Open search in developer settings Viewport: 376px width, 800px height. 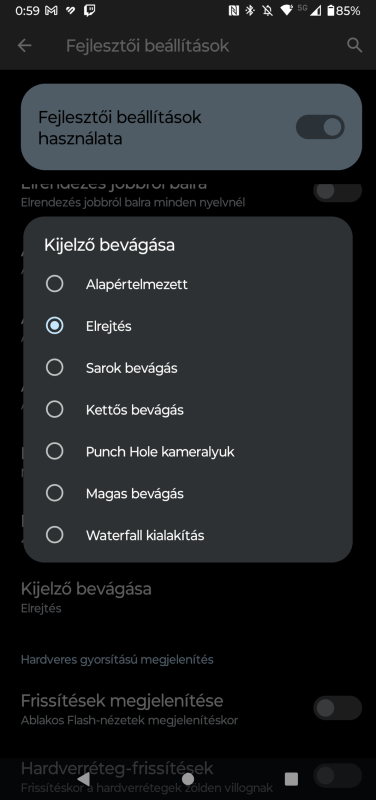[354, 45]
